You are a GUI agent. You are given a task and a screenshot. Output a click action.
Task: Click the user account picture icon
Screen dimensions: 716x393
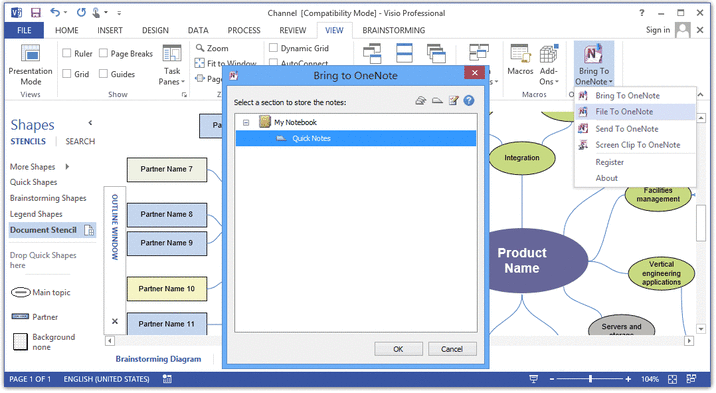[x=683, y=30]
